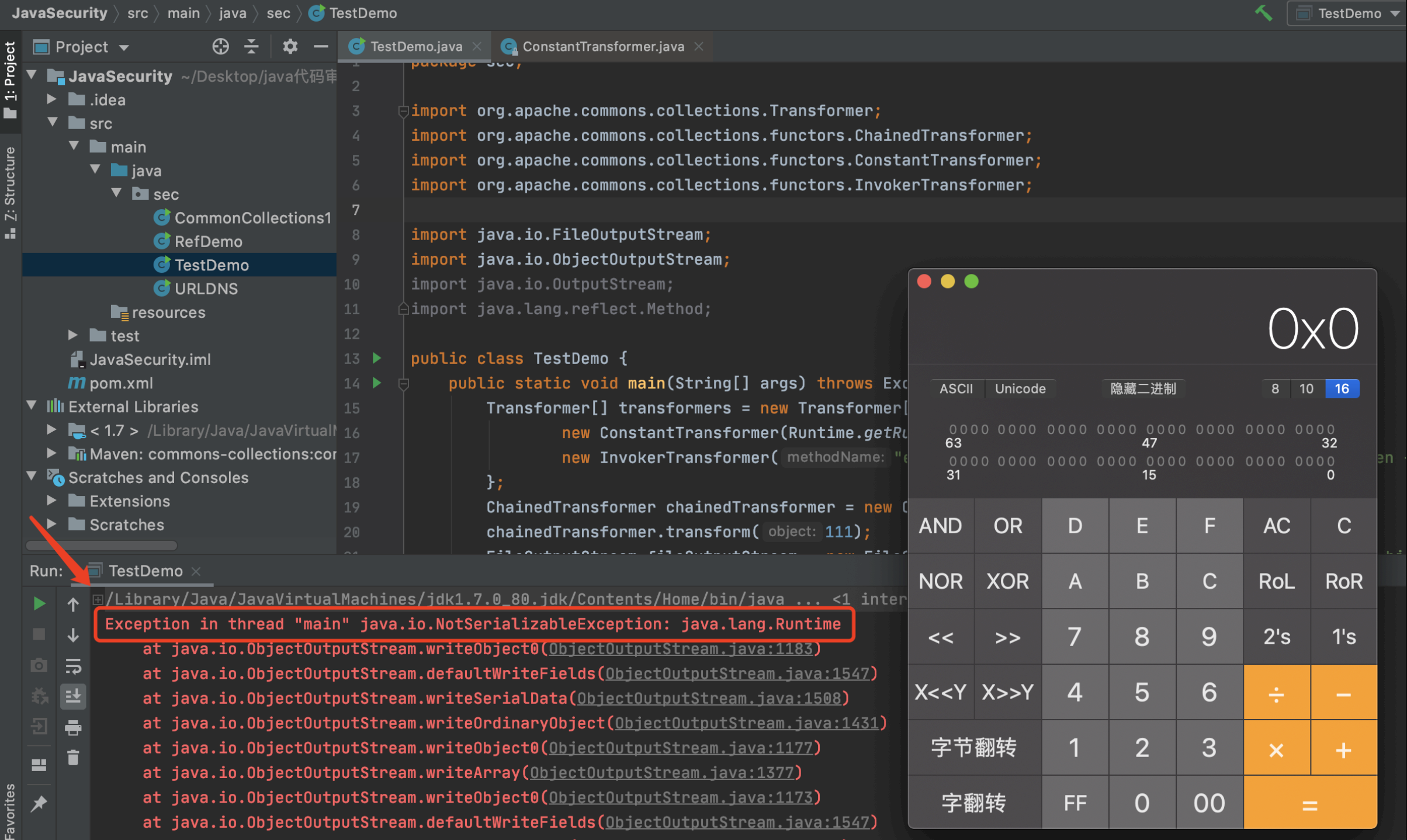This screenshot has height=840, width=1407.
Task: Expand the .idea folder
Action: 52,100
